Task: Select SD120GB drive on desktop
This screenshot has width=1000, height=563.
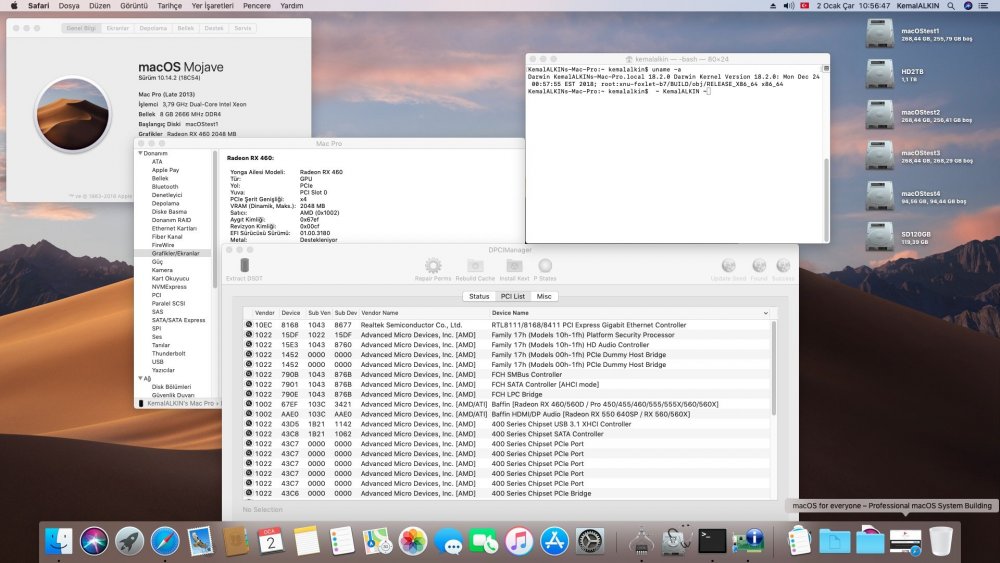Action: 879,237
